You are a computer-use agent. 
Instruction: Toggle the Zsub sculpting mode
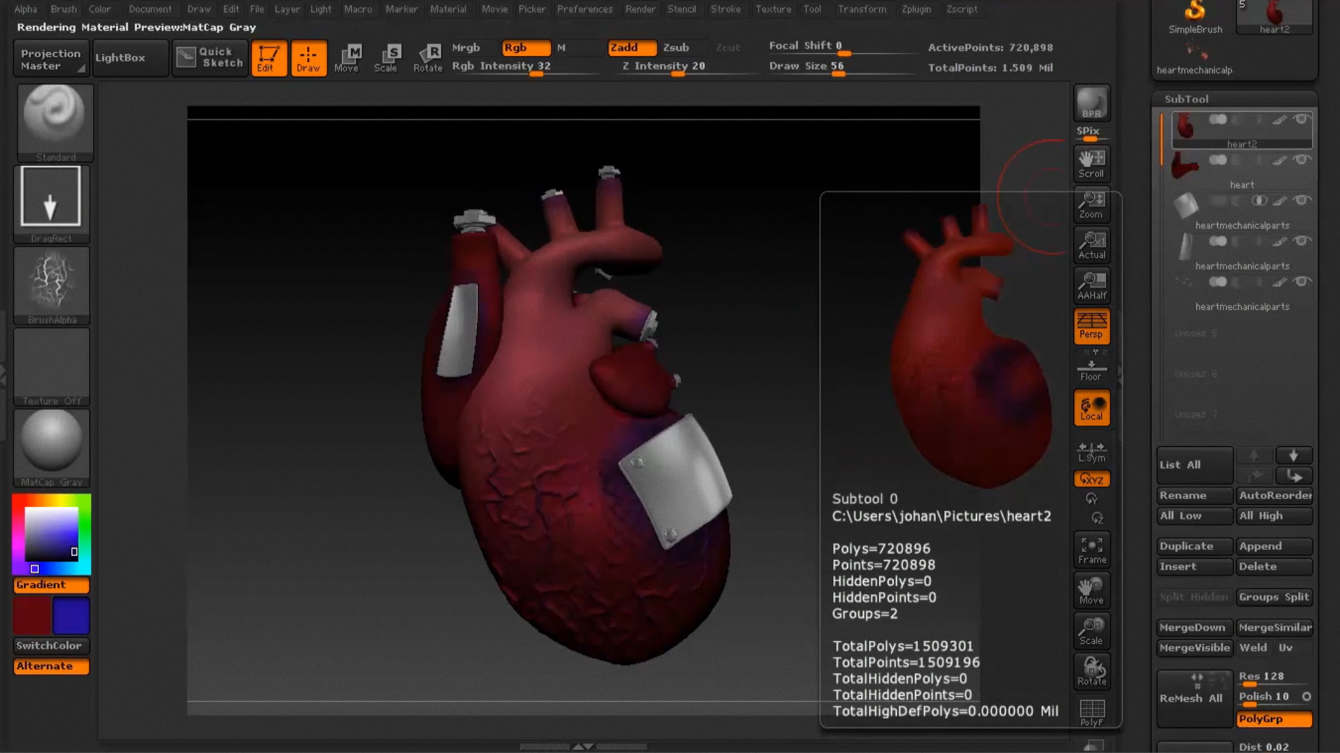click(x=676, y=48)
